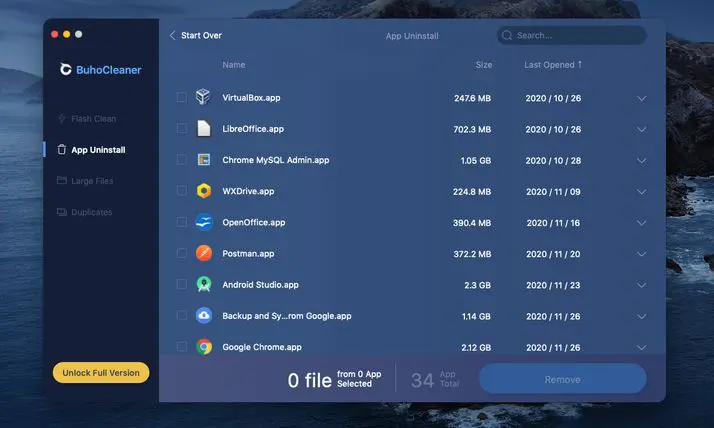Expand the OpenOffice.app row details
The height and width of the screenshot is (428, 714).
[x=642, y=223]
